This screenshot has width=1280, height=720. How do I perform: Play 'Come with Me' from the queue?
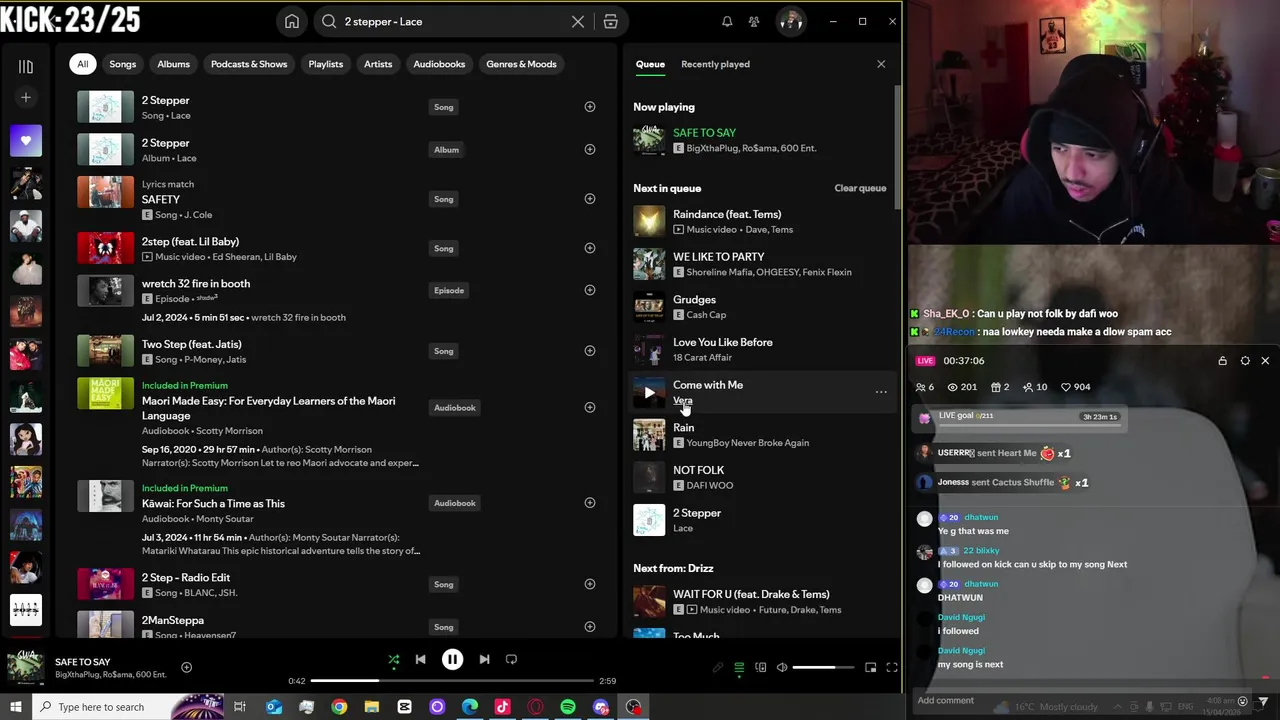pyautogui.click(x=649, y=393)
